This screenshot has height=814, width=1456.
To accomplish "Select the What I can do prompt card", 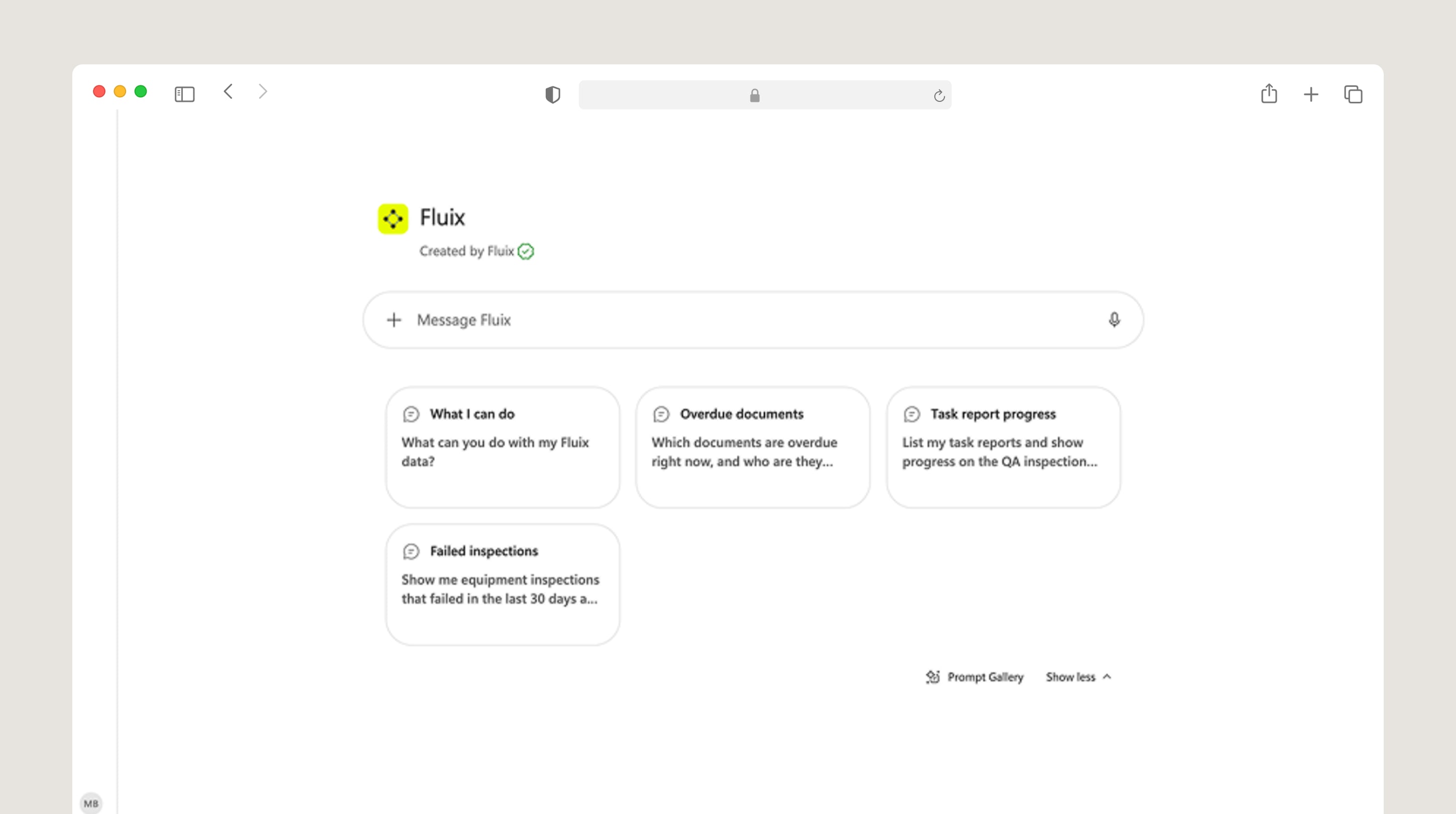I will [x=503, y=447].
